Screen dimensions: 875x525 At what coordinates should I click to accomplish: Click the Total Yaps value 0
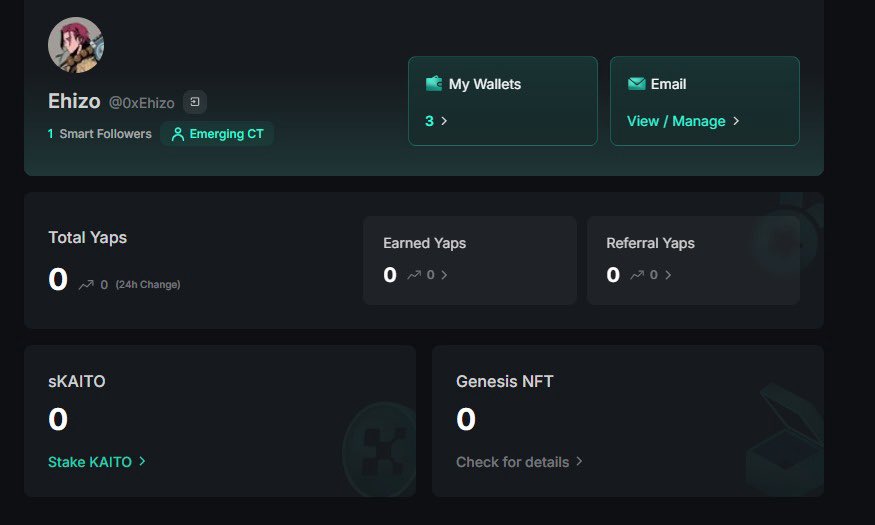coord(58,279)
